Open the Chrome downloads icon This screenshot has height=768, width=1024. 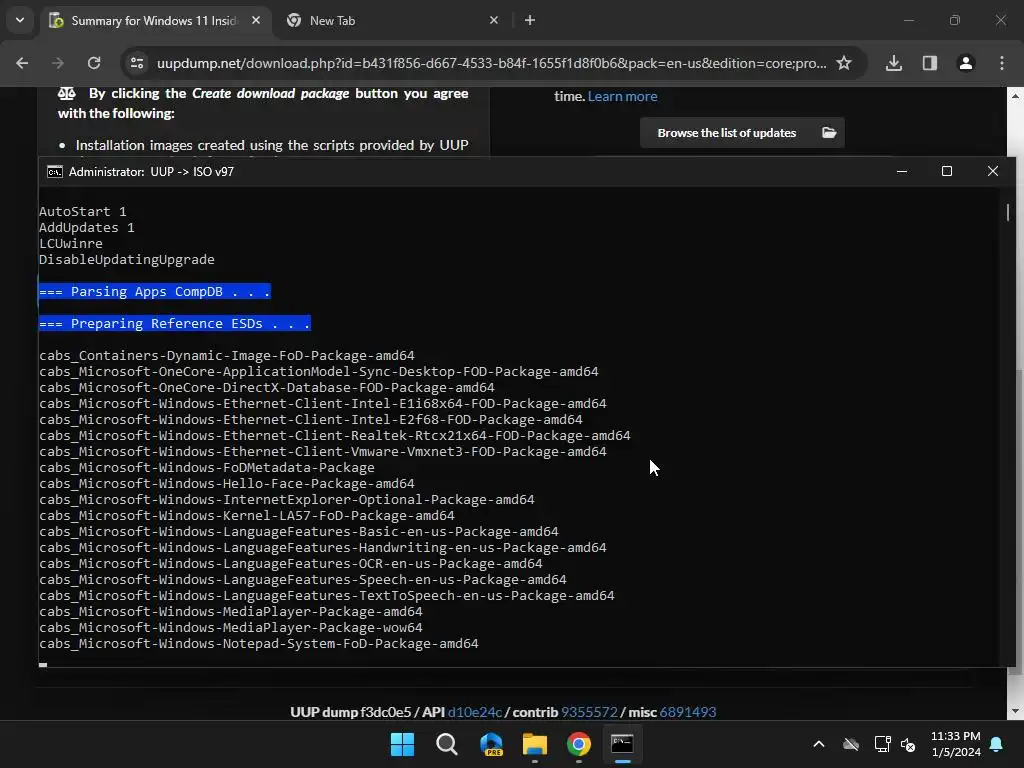894,63
